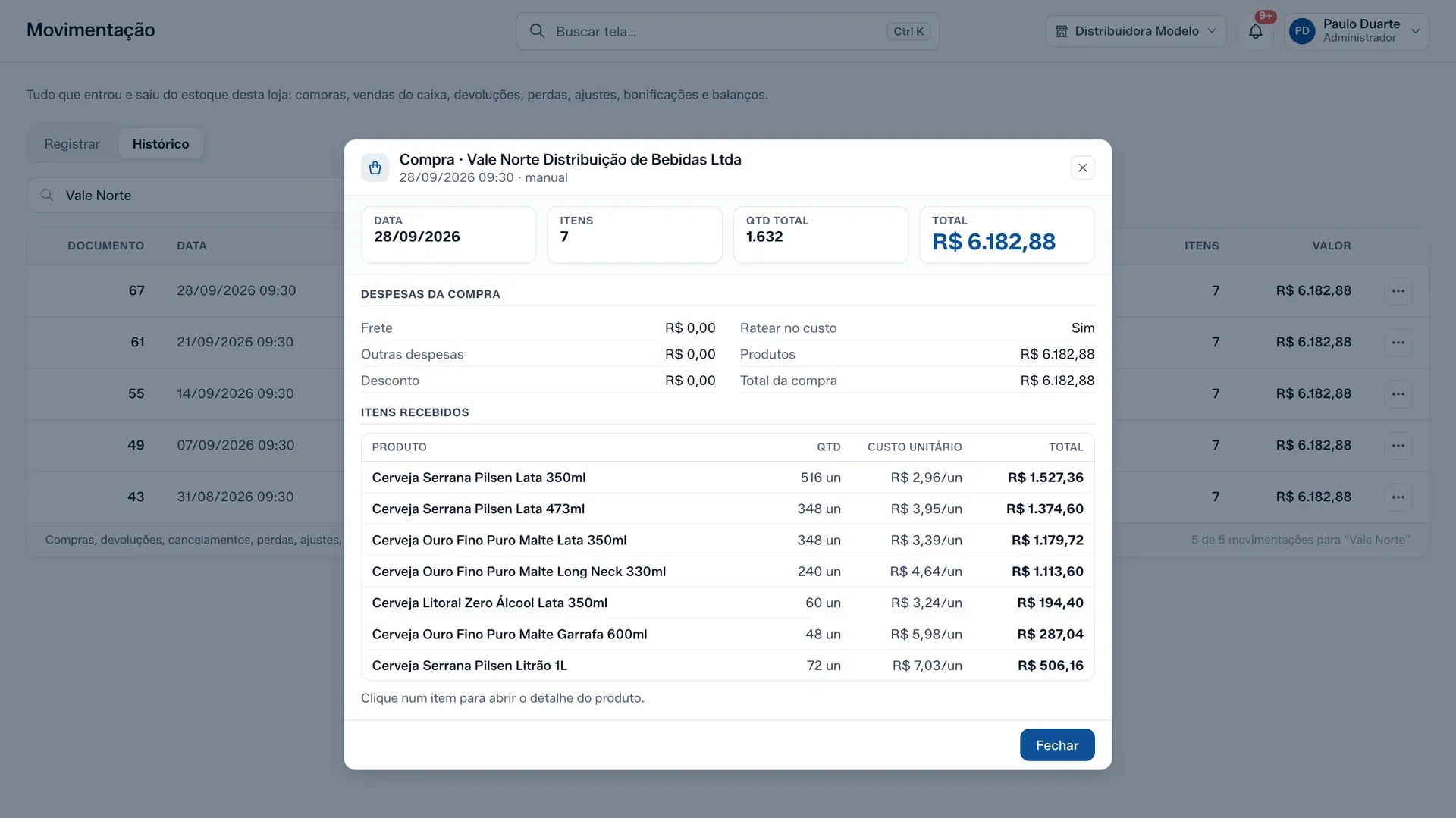Click the Ctrl K shortcut badge
This screenshot has width=1456, height=818.
[x=908, y=31]
